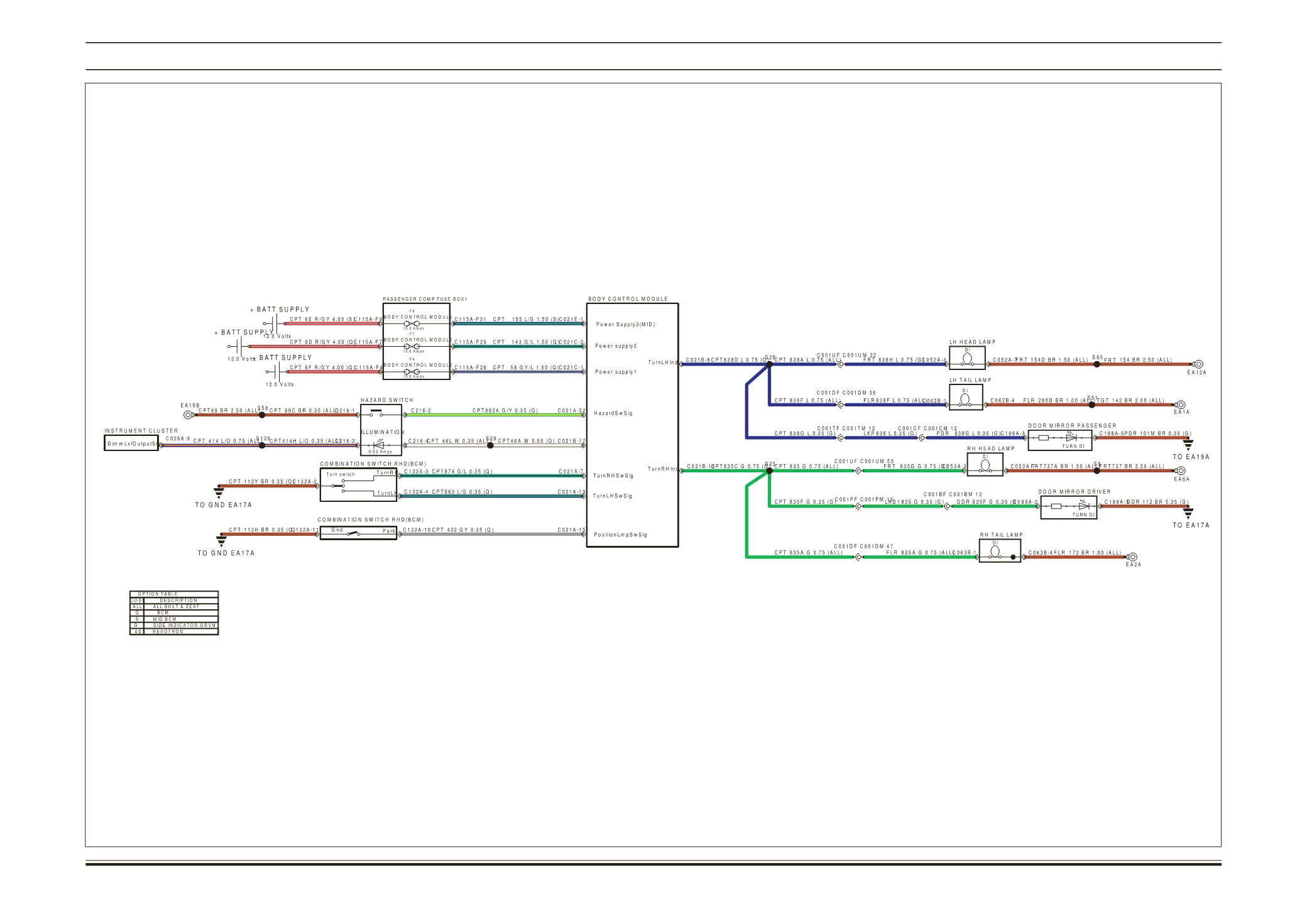Click the EA12A ring terminal symbol
This screenshot has height=924, width=1307.
pyautogui.click(x=1198, y=364)
